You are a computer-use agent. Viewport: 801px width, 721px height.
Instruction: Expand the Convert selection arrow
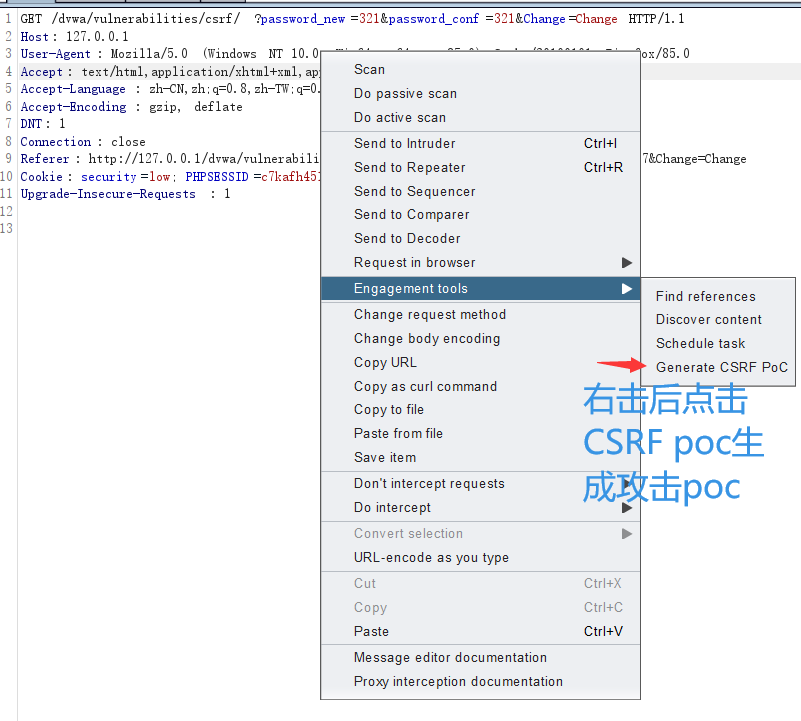[x=627, y=534]
